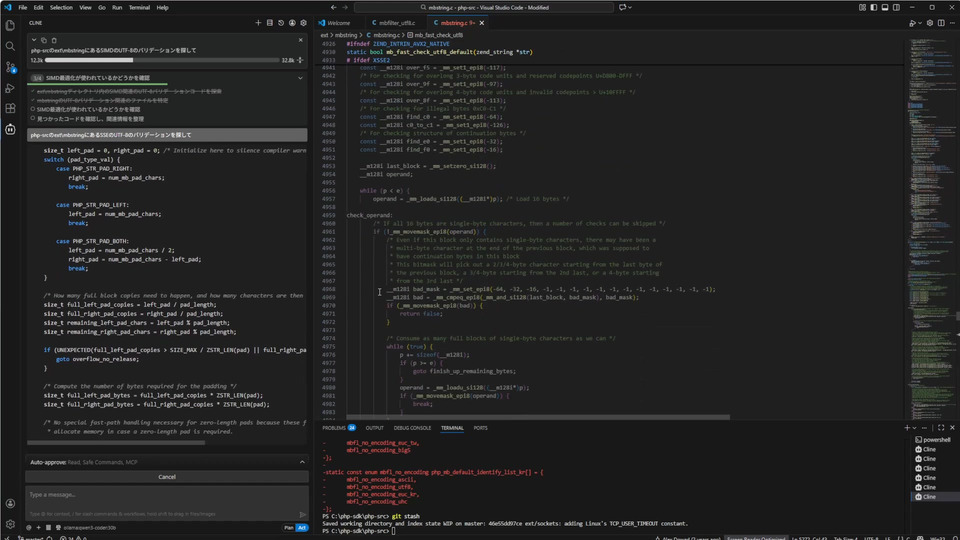This screenshot has height=540, width=960.
Task: Open Cline settings gear in panel header
Action: (301, 22)
